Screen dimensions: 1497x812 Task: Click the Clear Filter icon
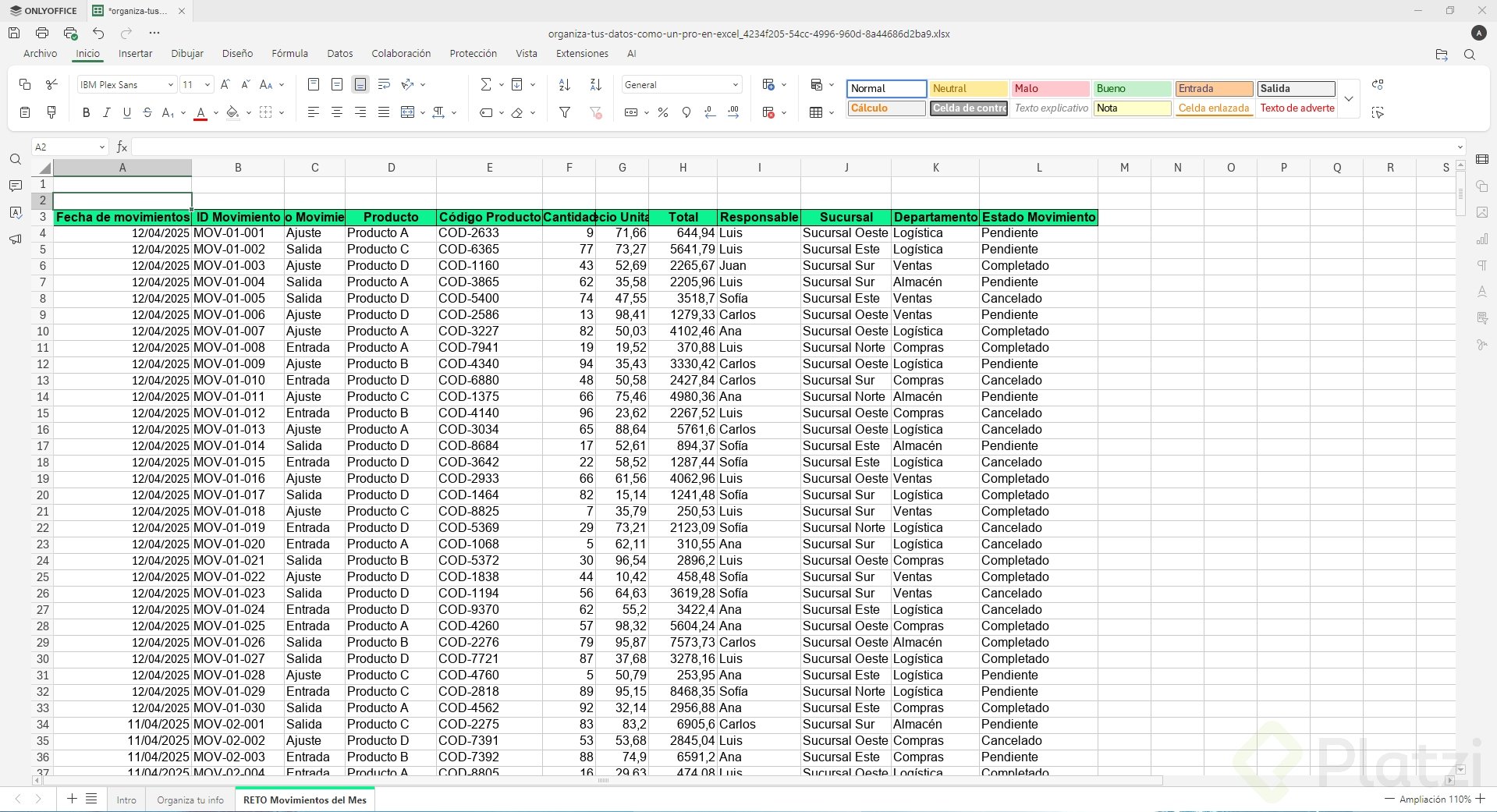click(x=596, y=112)
